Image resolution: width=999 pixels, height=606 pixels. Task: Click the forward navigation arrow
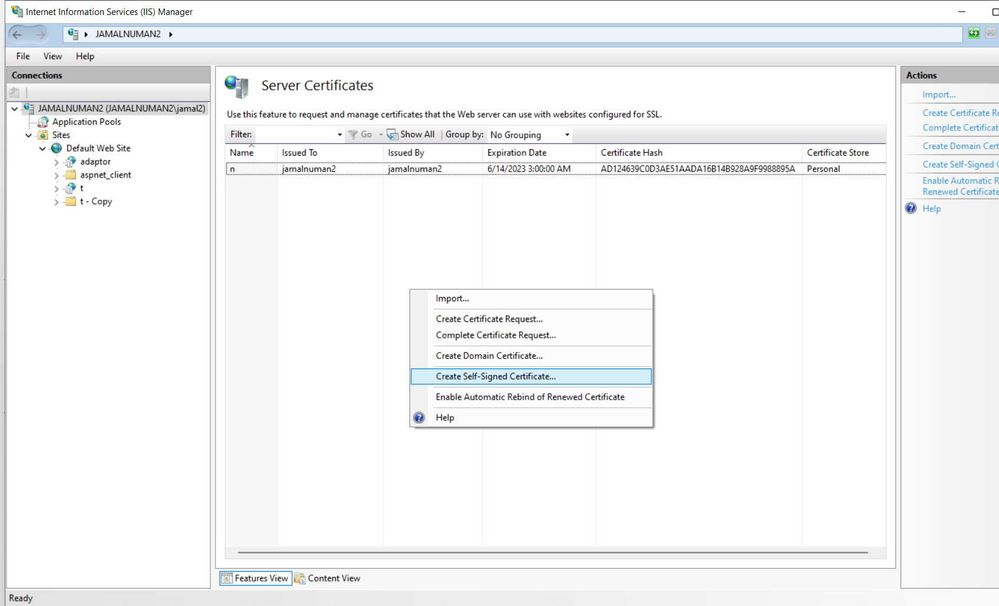coord(40,34)
